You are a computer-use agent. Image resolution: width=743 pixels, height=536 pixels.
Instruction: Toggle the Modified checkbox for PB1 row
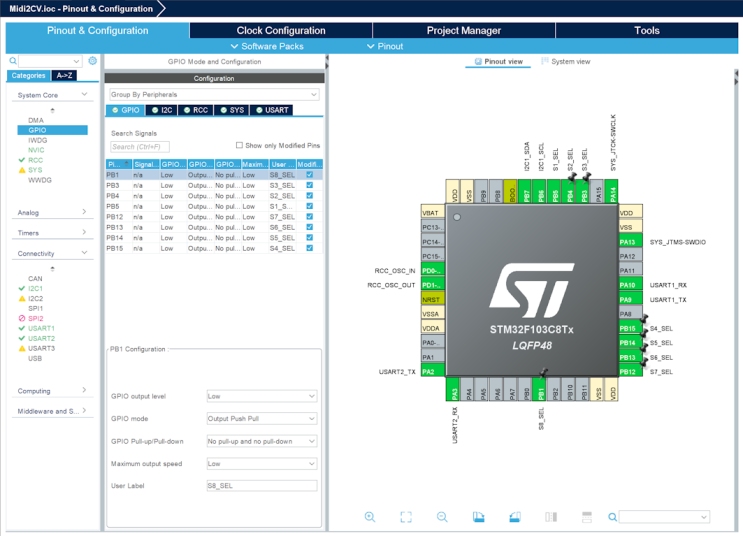(310, 175)
